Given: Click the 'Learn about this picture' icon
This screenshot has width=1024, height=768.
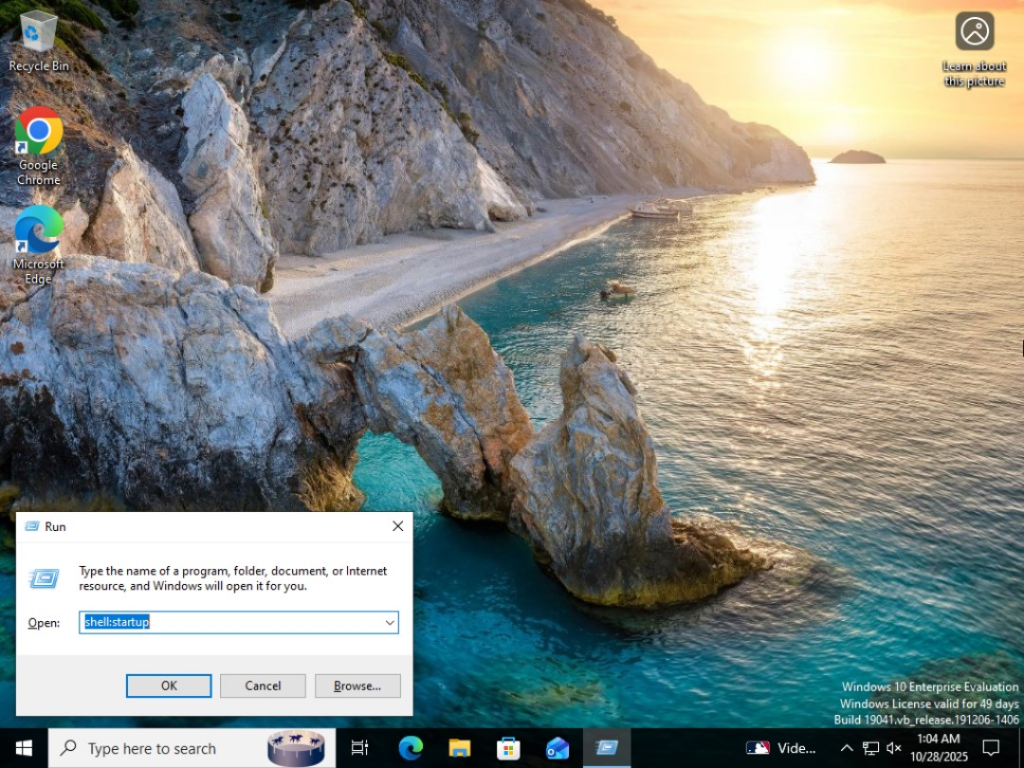Looking at the screenshot, I should [974, 32].
